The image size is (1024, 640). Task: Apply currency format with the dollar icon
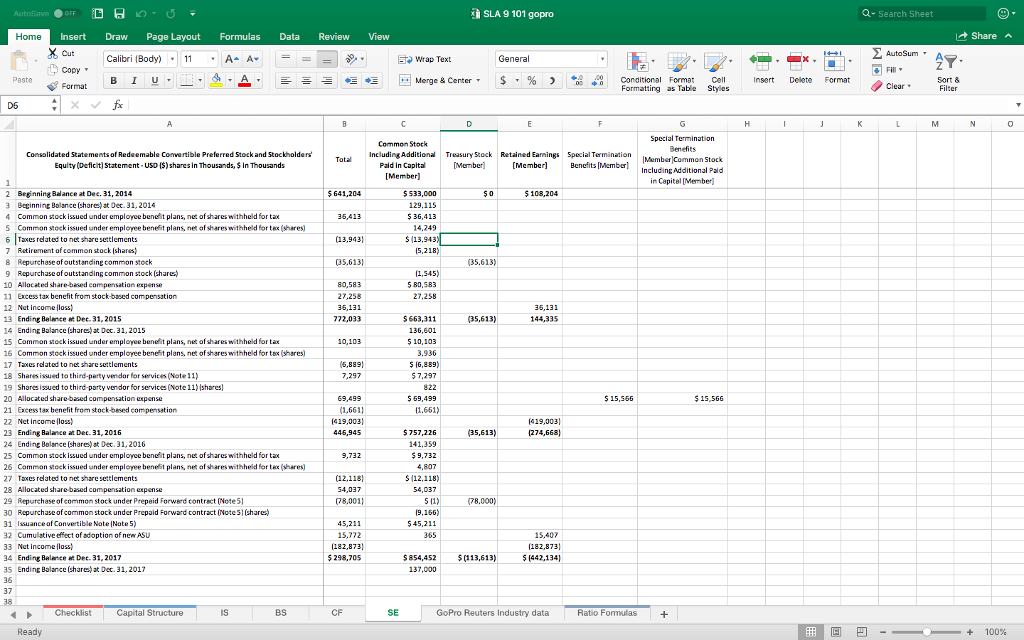[x=503, y=80]
